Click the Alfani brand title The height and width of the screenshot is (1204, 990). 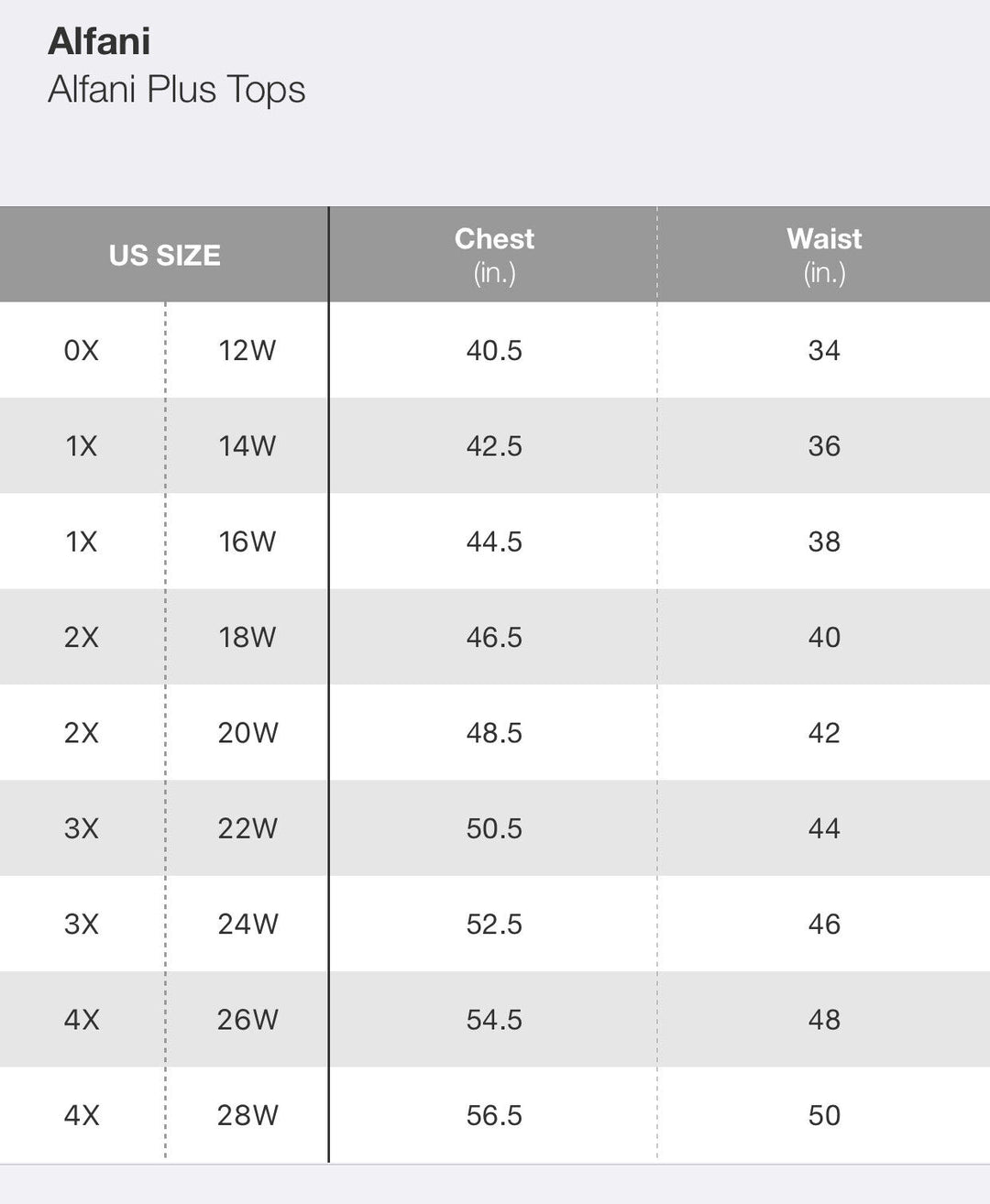click(99, 42)
